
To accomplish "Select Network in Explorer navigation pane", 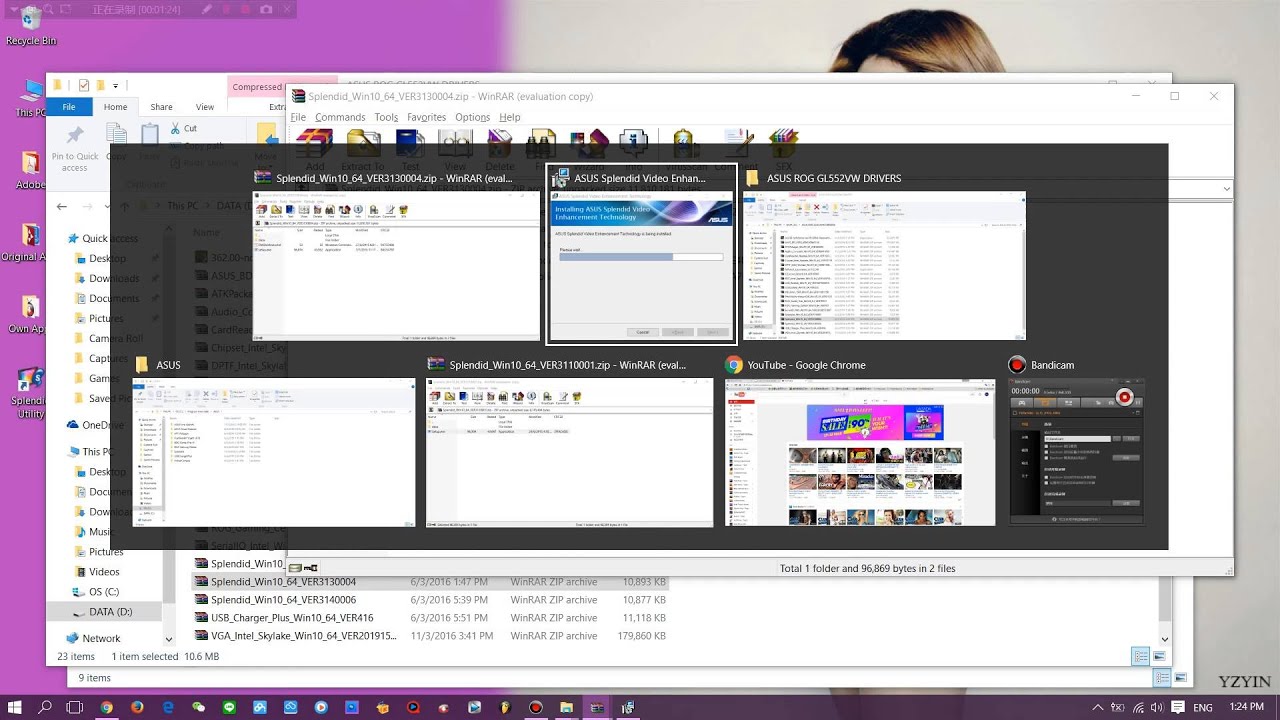I will click(x=101, y=638).
